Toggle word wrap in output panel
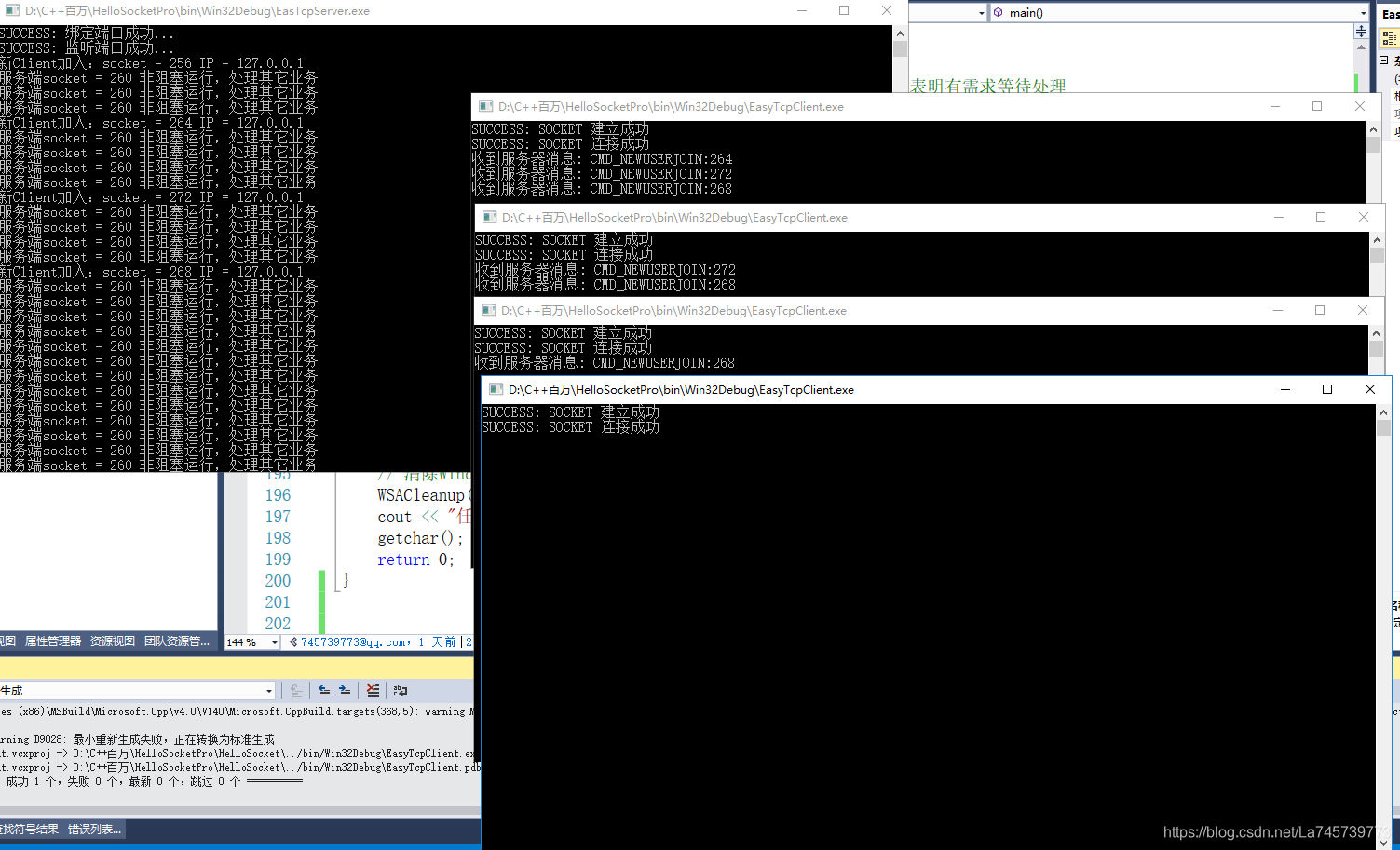This screenshot has height=850, width=1400. pyautogui.click(x=401, y=691)
